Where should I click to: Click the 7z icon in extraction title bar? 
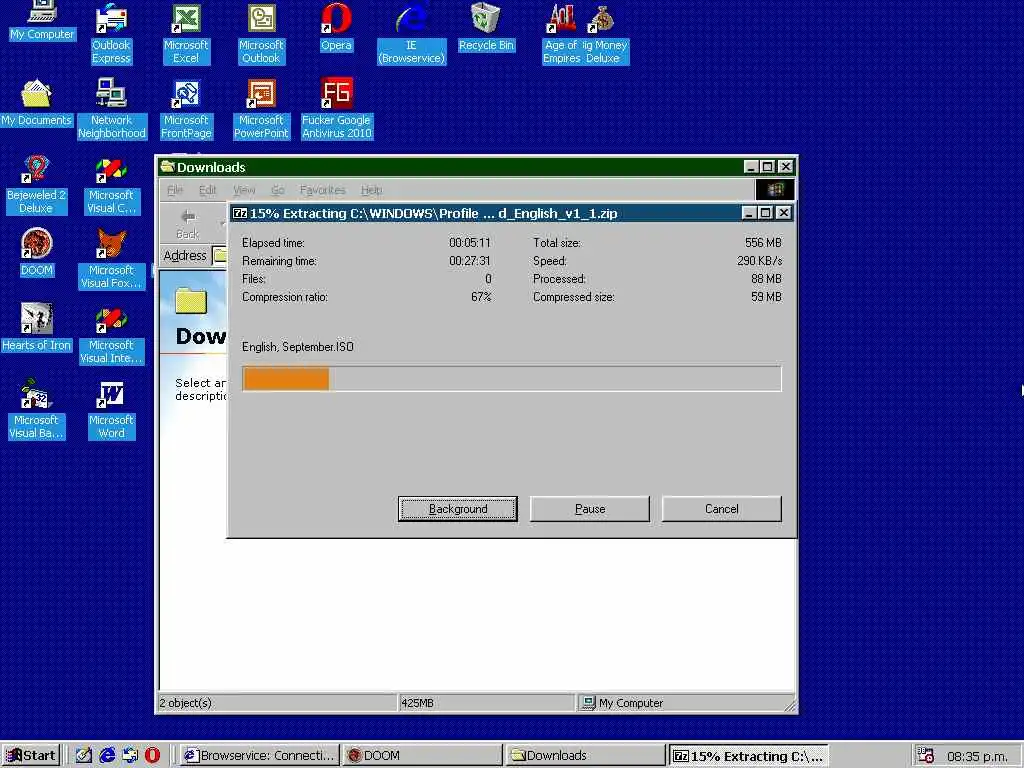[240, 213]
